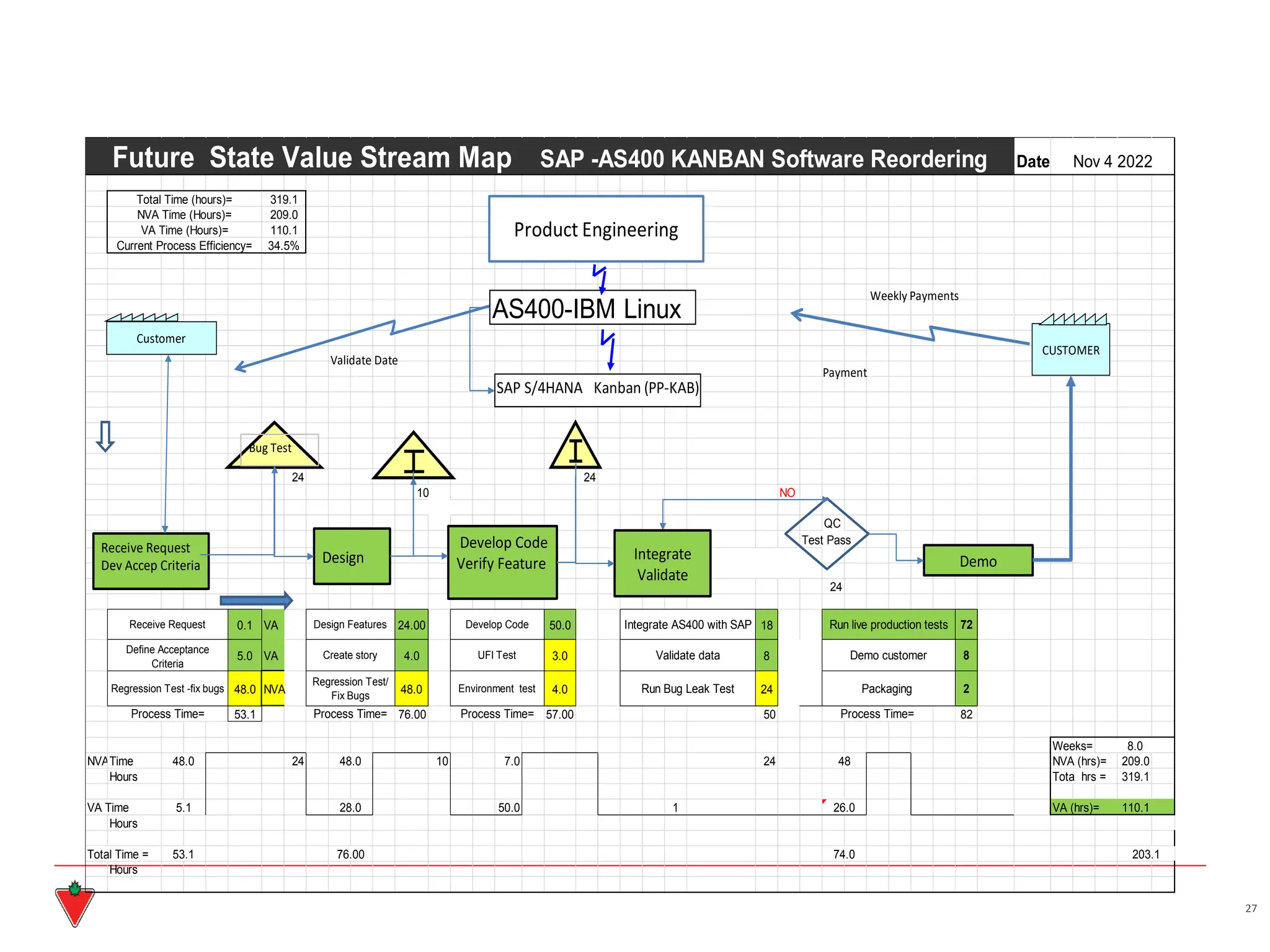
Task: Click the thick blue right push arrow
Action: point(256,600)
